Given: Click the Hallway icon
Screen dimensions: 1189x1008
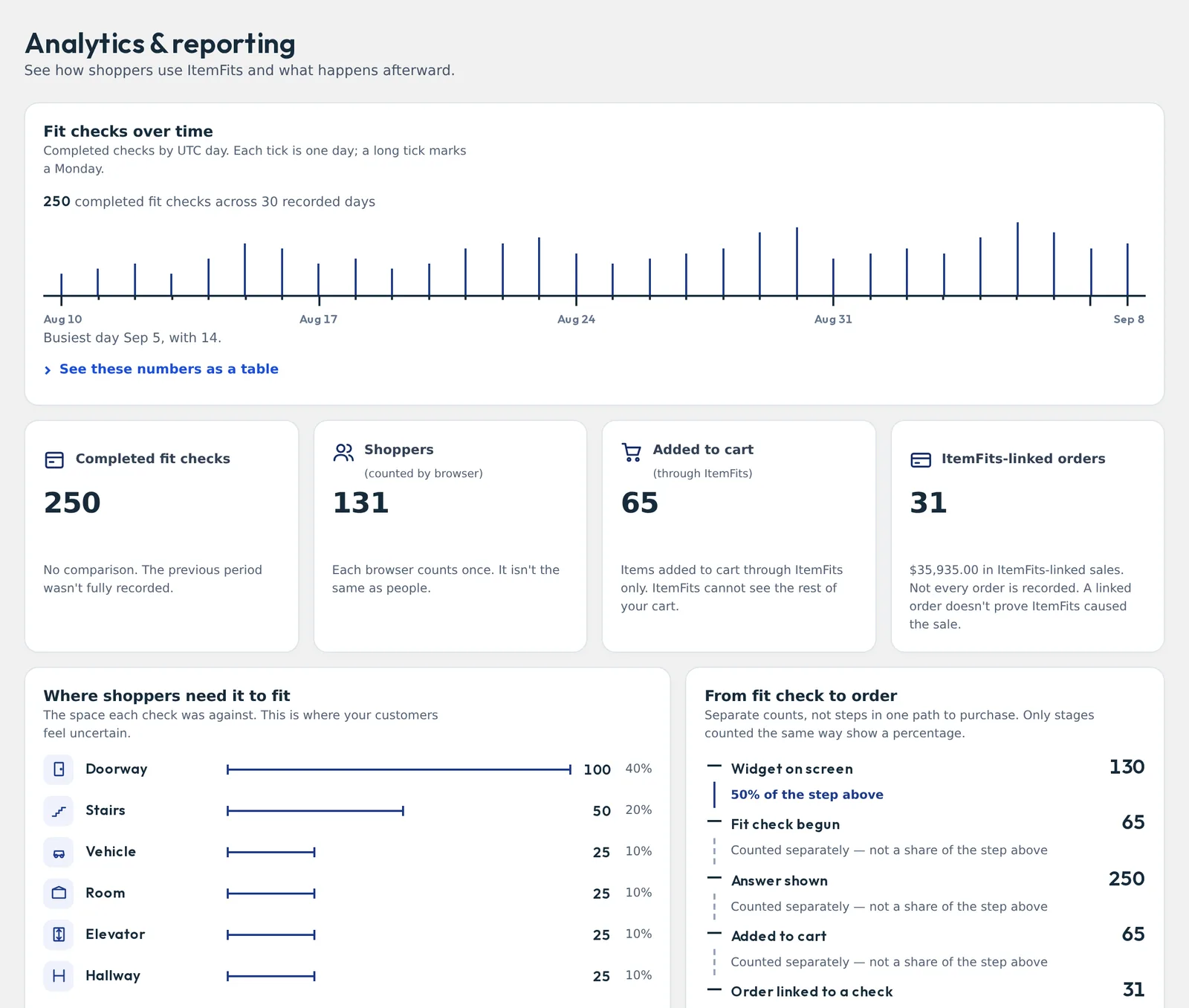Looking at the screenshot, I should click(x=59, y=976).
